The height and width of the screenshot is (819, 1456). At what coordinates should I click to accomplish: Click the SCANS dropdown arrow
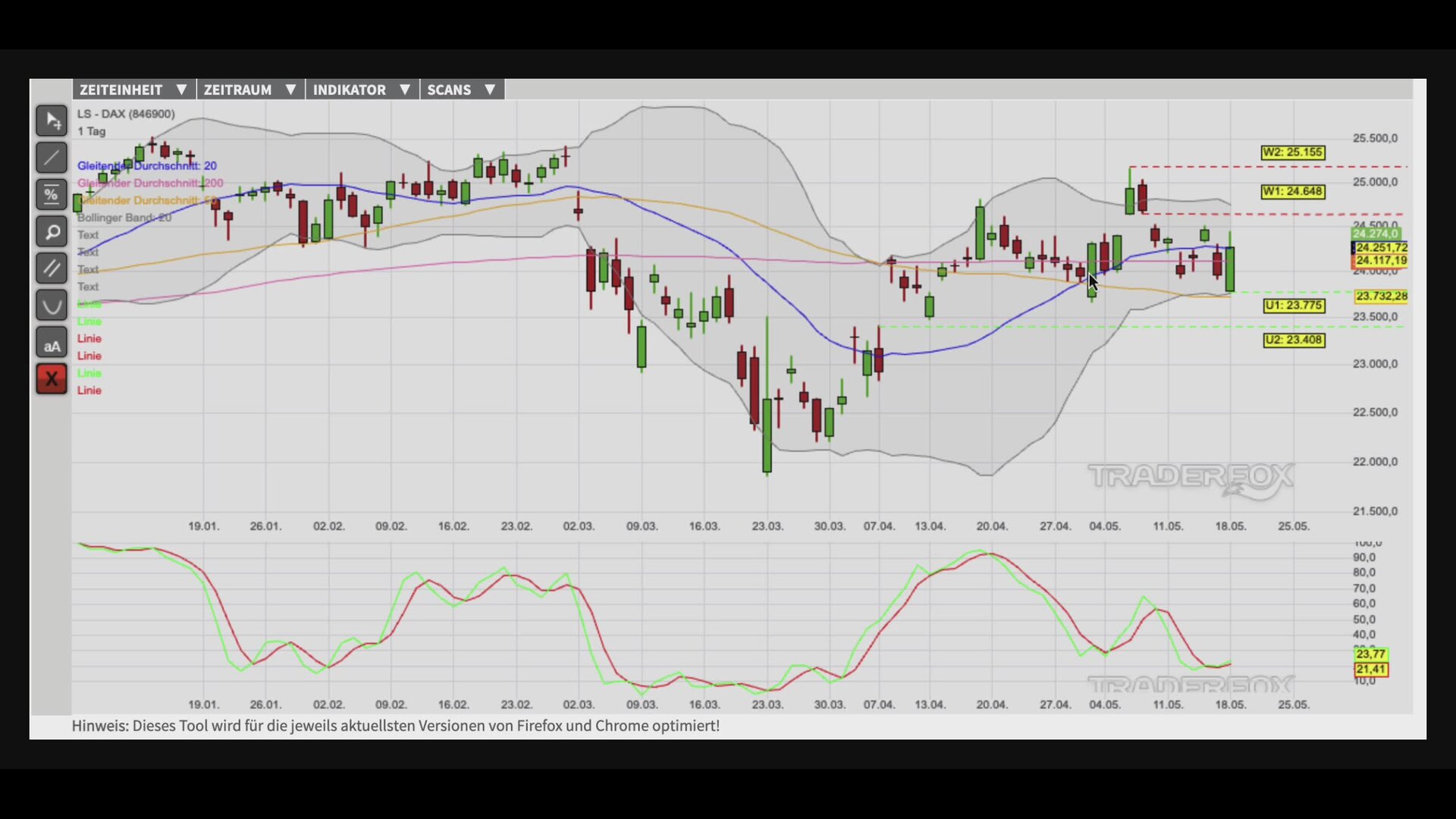[x=490, y=89]
